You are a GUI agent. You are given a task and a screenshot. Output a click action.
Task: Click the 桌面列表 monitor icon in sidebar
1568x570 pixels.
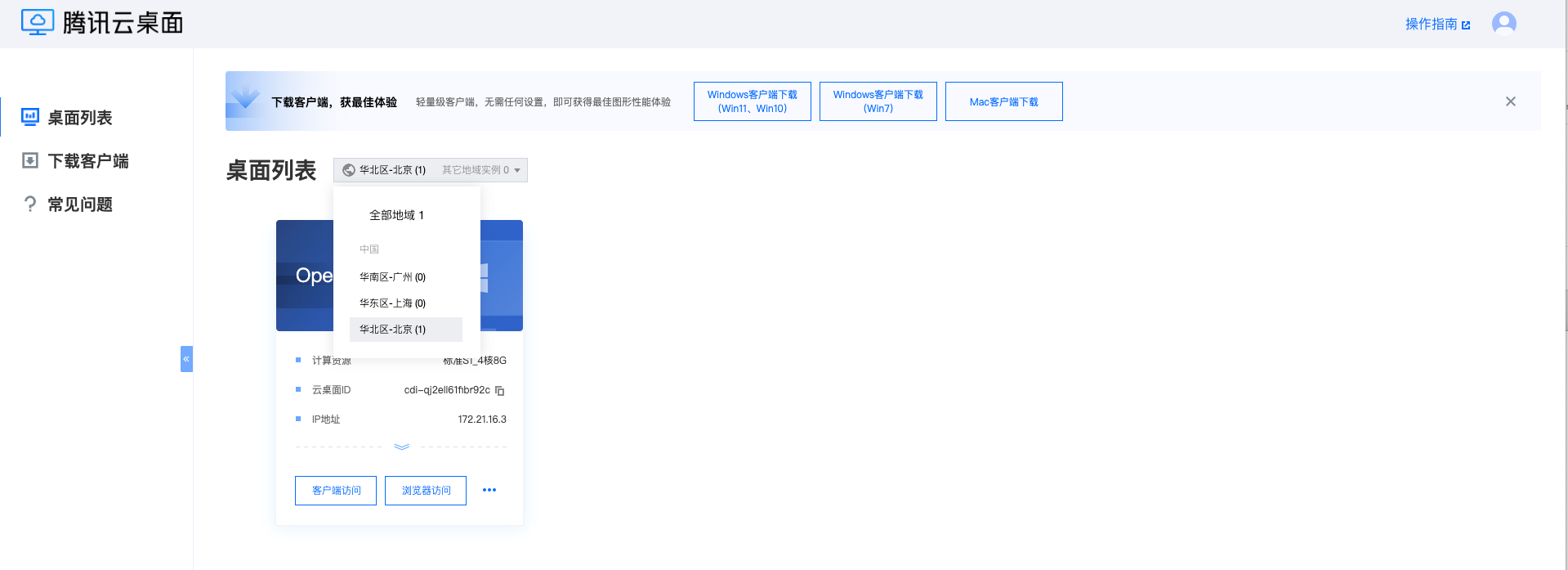[x=30, y=117]
